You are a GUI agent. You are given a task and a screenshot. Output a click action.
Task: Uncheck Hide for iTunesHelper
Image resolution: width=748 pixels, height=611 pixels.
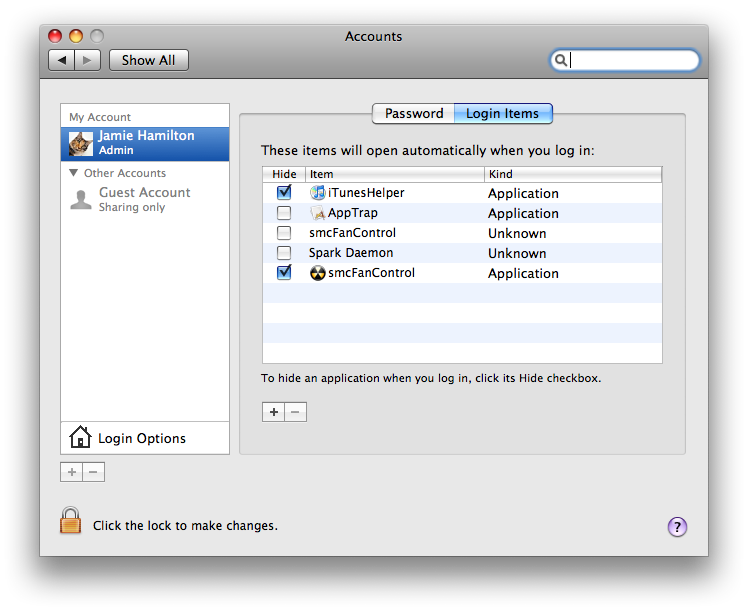(284, 192)
